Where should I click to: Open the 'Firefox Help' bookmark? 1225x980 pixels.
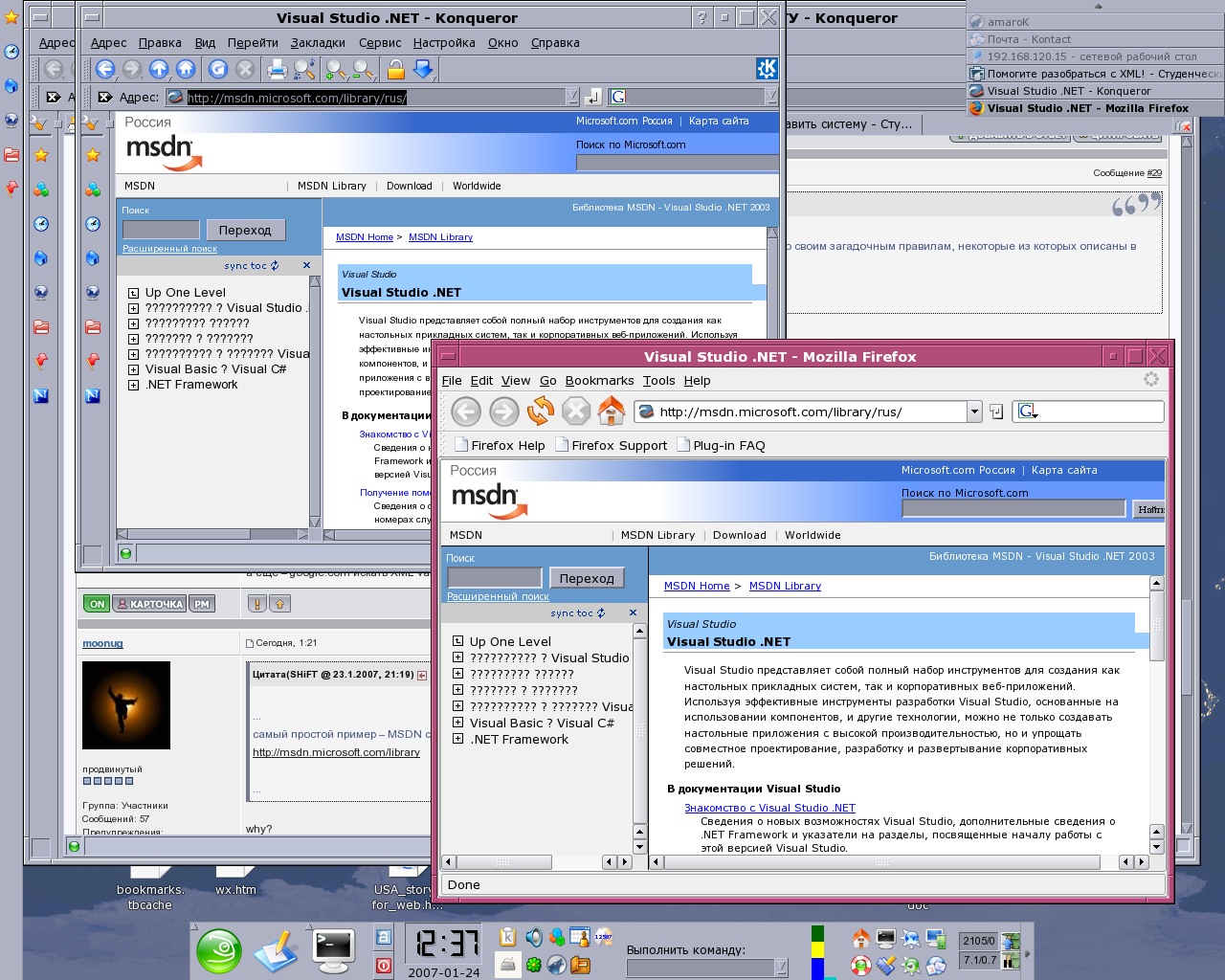500,445
